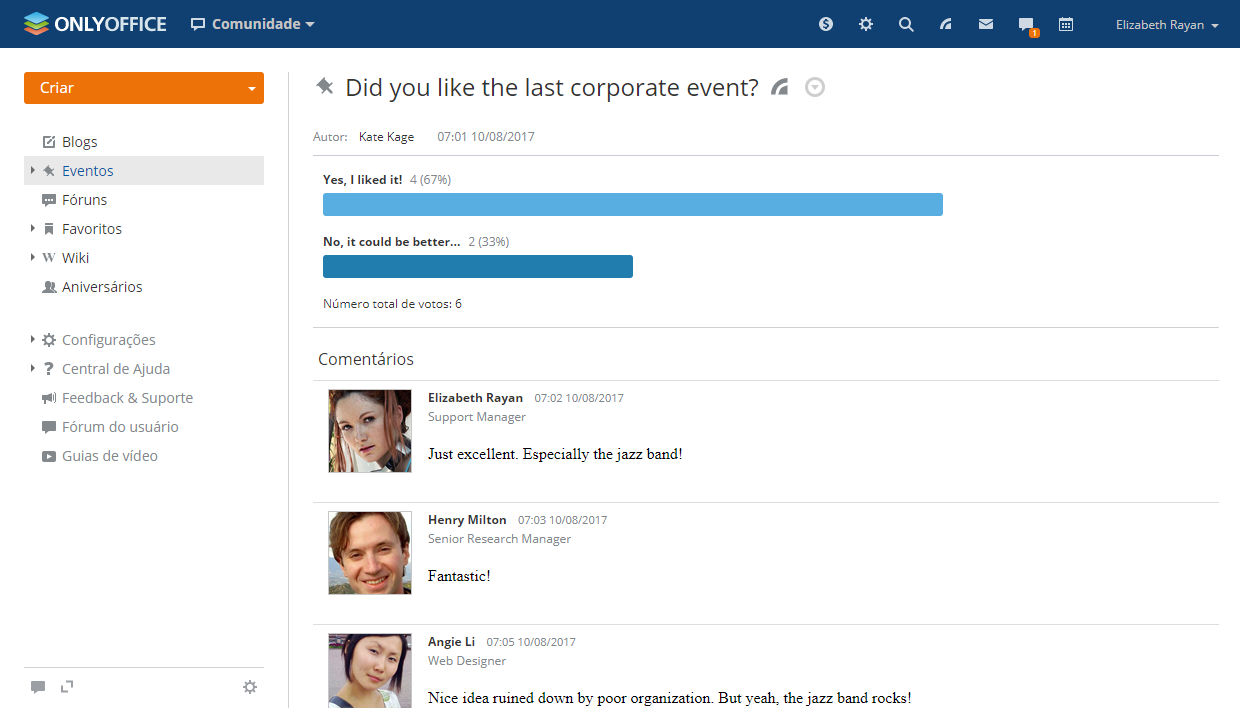Click subscribe feed icon beside poll title
Viewport: 1240px width, 708px height.
coord(780,88)
